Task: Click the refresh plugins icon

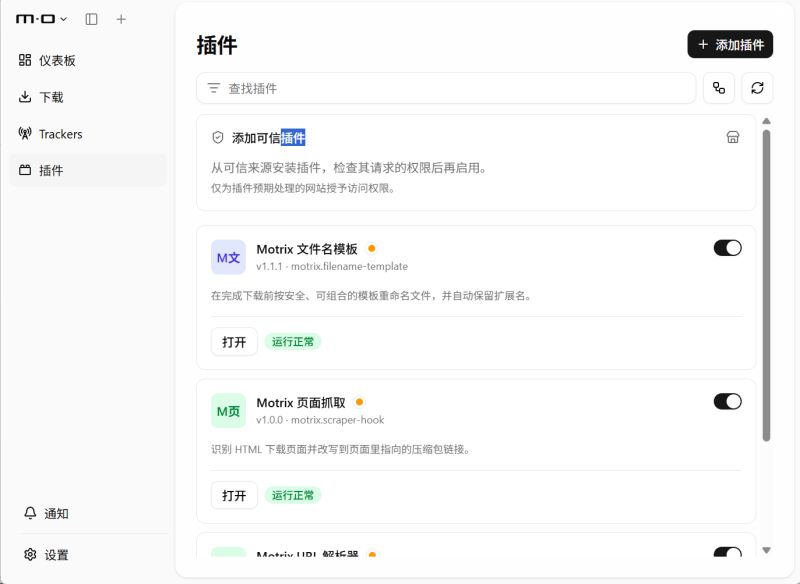Action: (x=757, y=88)
